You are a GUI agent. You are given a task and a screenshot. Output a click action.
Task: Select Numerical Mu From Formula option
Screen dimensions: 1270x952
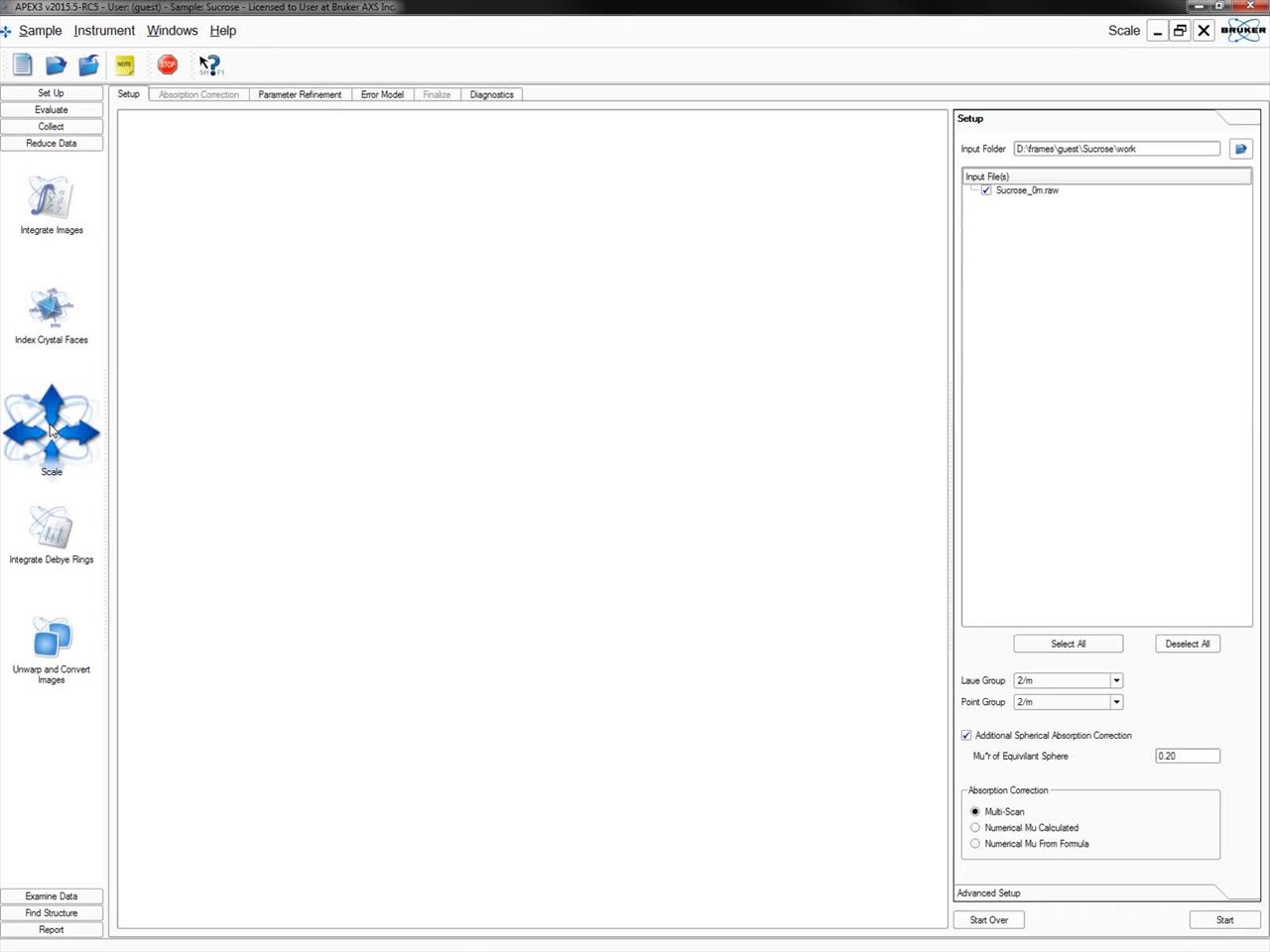click(x=975, y=844)
